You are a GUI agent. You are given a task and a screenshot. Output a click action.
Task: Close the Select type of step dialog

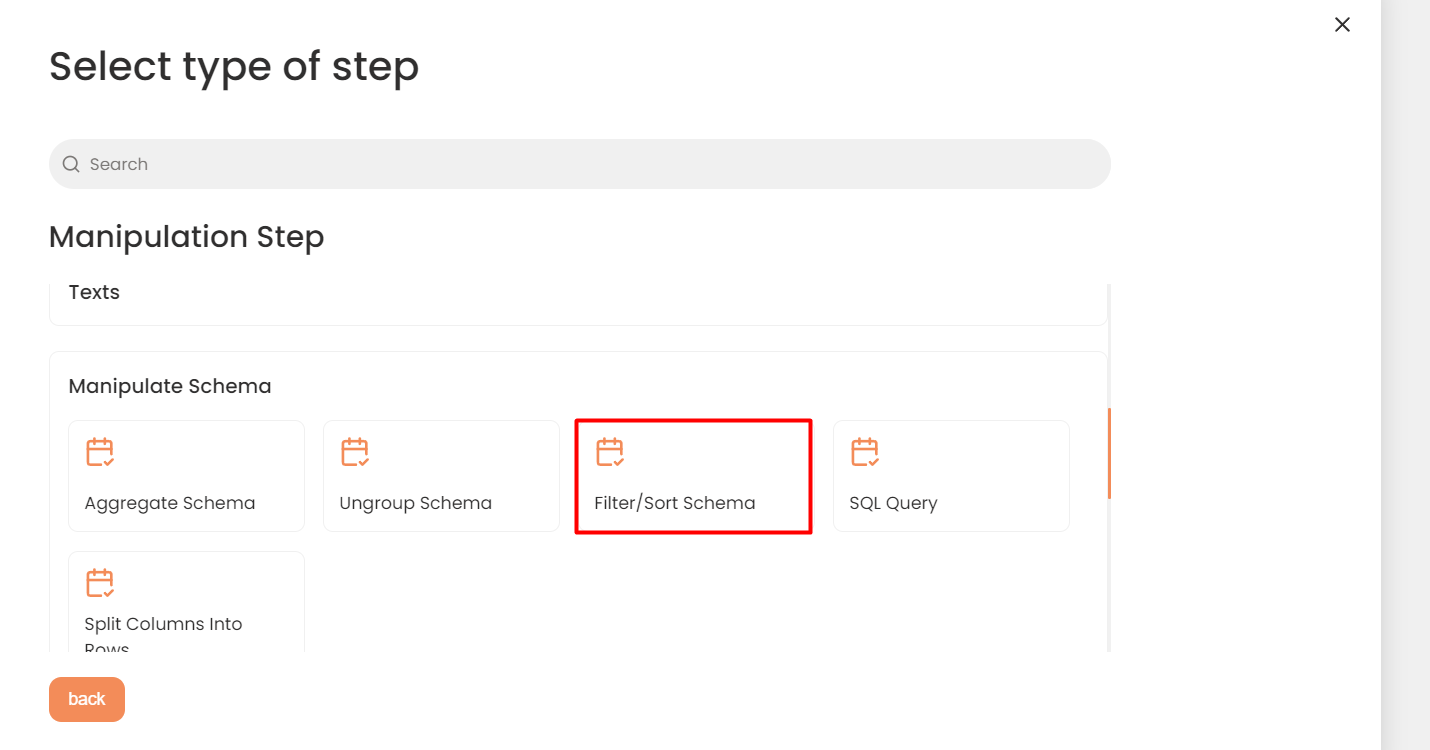1342,25
